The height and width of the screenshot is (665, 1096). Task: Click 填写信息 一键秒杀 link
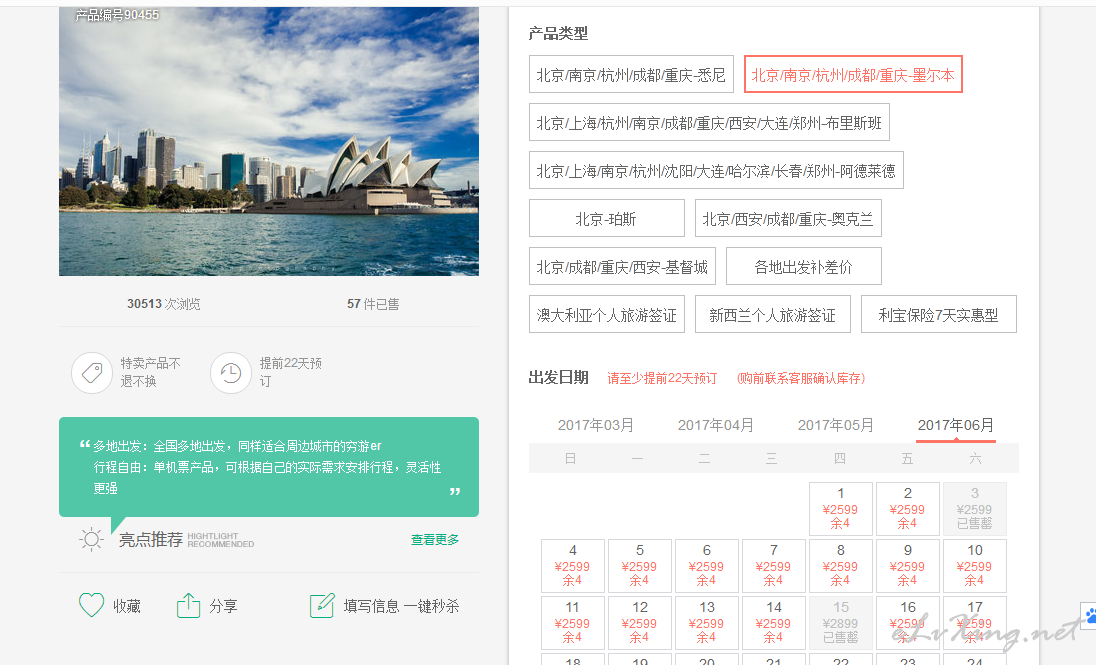tap(401, 606)
